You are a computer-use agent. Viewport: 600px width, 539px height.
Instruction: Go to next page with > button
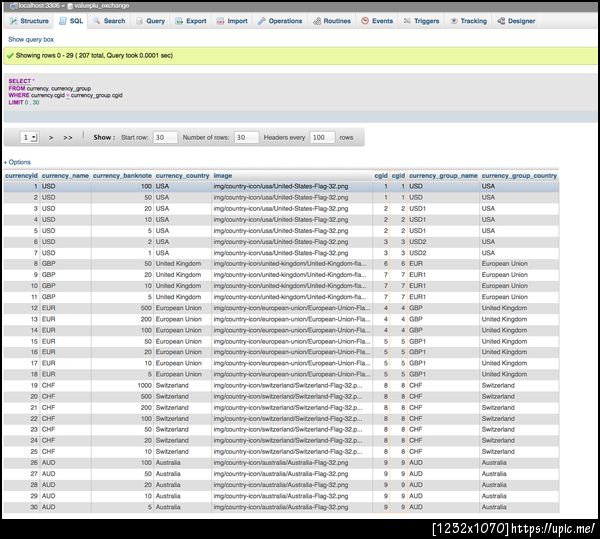coord(51,138)
